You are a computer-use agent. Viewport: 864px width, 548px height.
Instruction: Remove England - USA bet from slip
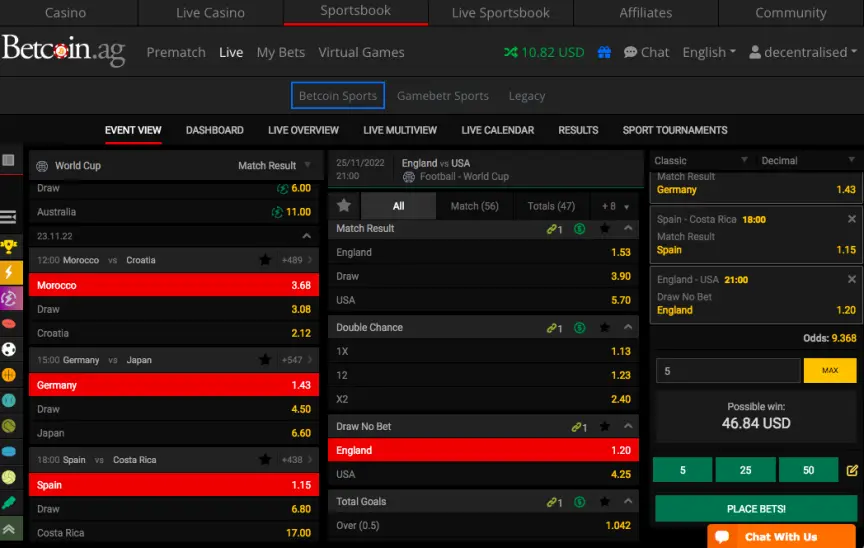[852, 279]
